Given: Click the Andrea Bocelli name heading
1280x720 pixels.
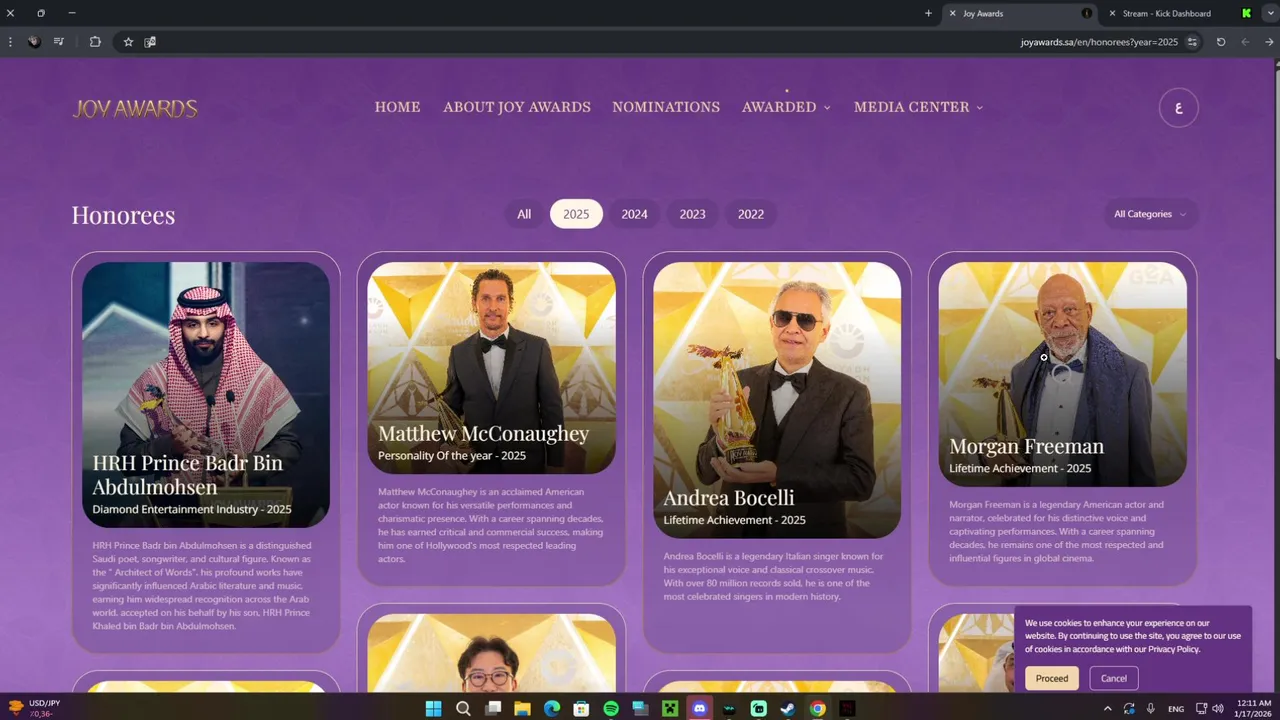Looking at the screenshot, I should click(729, 498).
